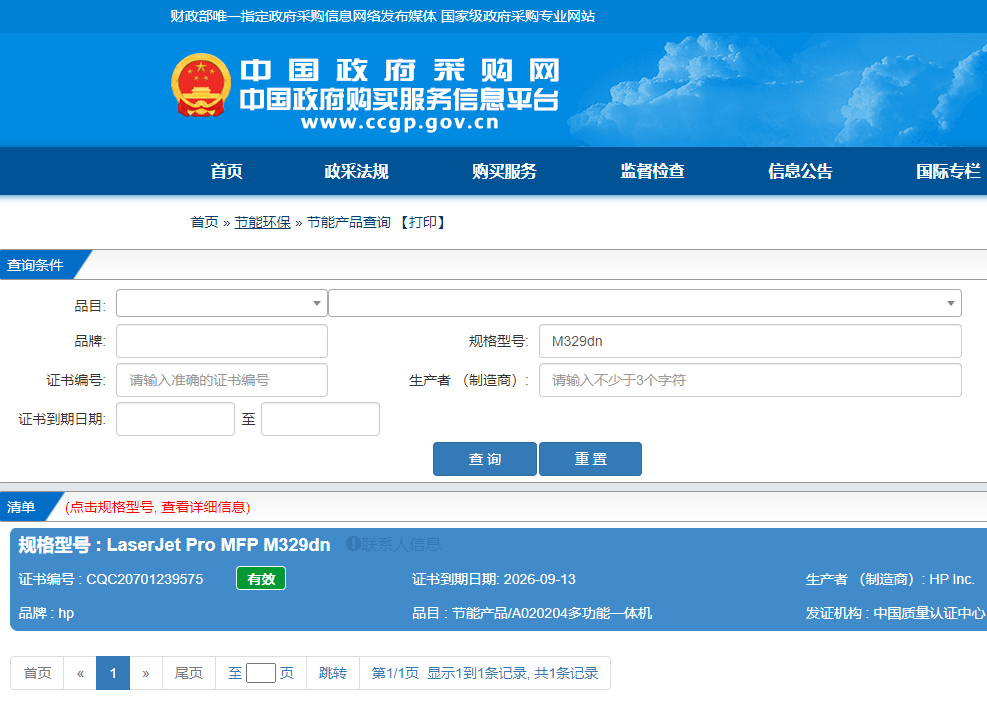Image resolution: width=987 pixels, height=703 pixels.
Task: Click the 品牌 : hp text
Action: pos(46,613)
